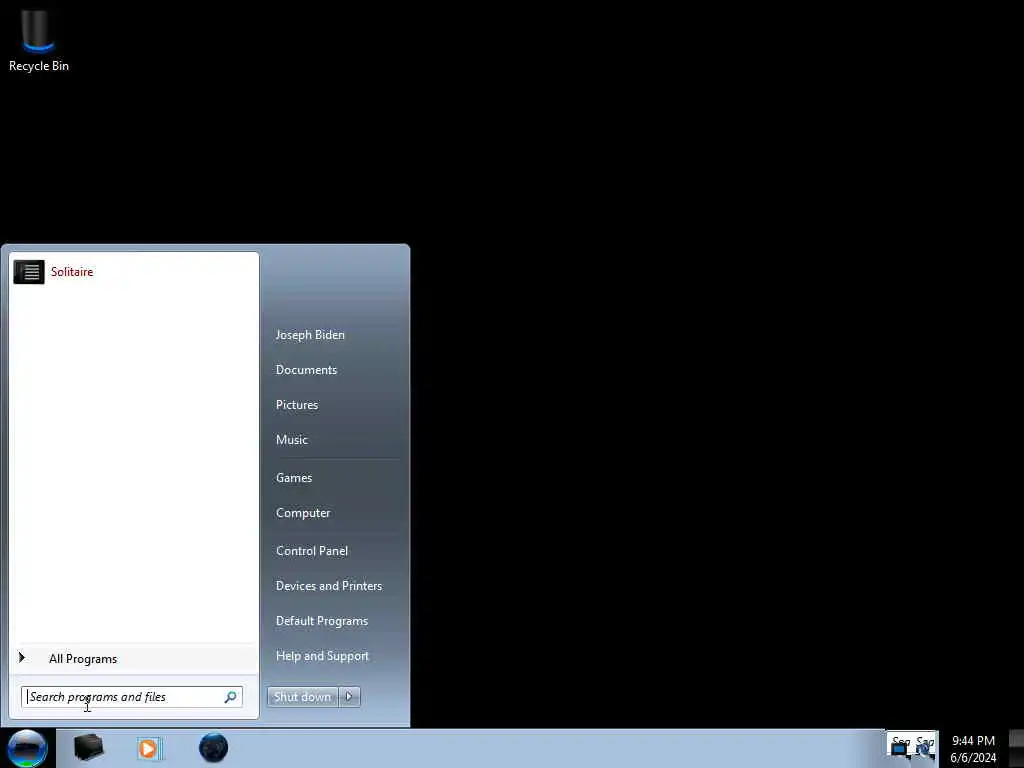Click the magnifier search icon
The image size is (1024, 768).
231,697
